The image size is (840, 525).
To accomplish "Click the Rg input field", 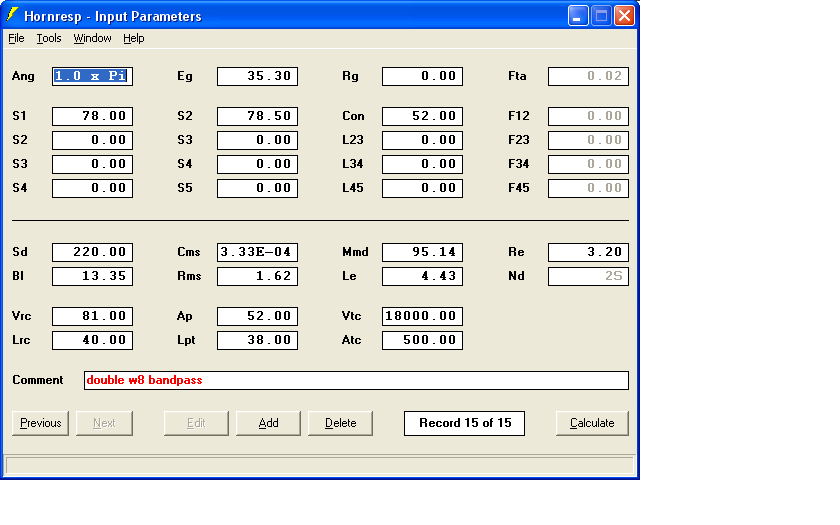I will tap(422, 76).
